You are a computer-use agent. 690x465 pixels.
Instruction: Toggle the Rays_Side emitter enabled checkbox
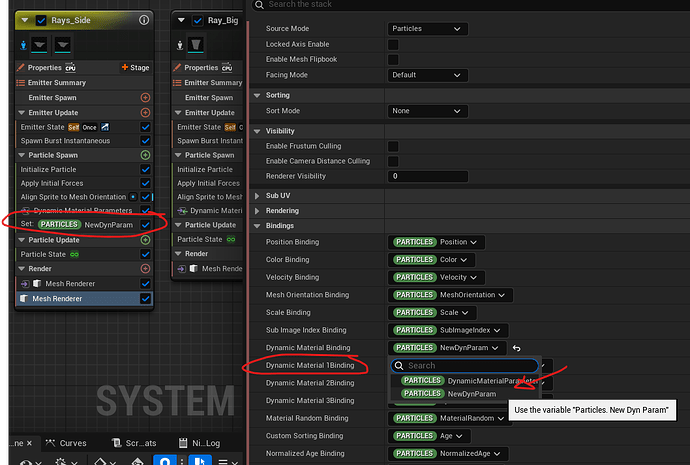[41, 20]
